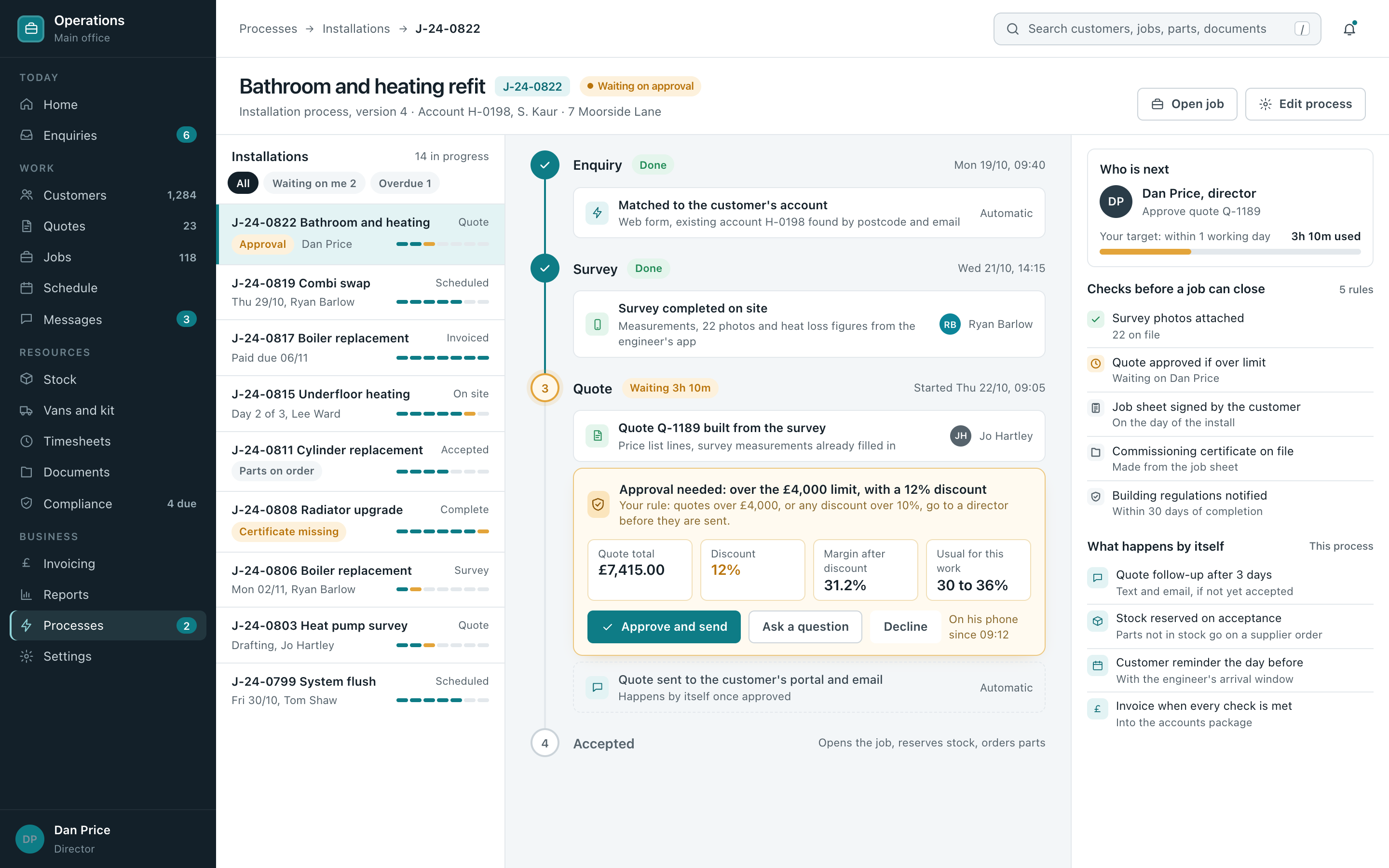Click the Timesheets clock icon
The height and width of the screenshot is (868, 1389).
click(x=27, y=441)
